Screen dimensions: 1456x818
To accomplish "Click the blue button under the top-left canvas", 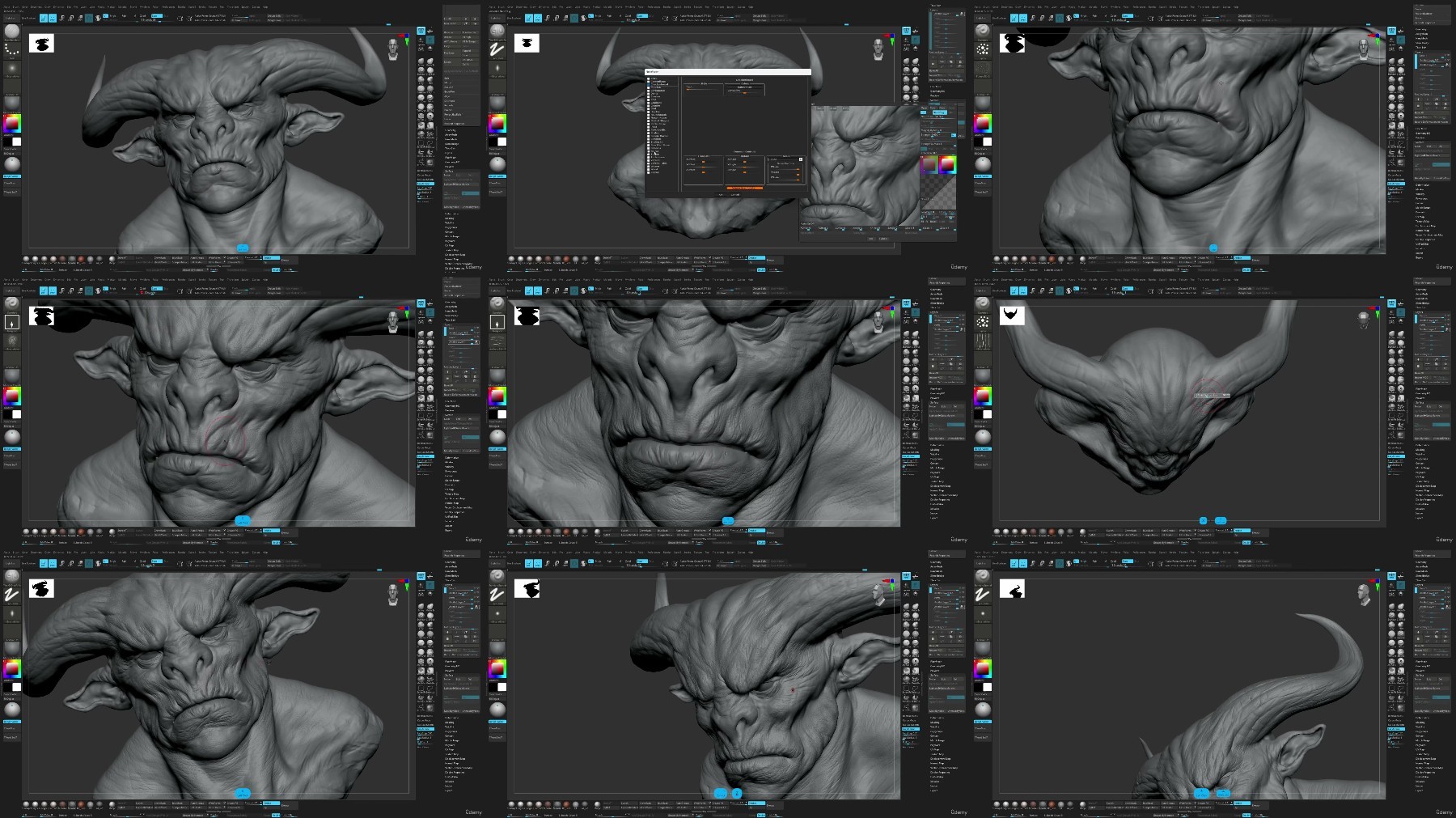I will 243,248.
